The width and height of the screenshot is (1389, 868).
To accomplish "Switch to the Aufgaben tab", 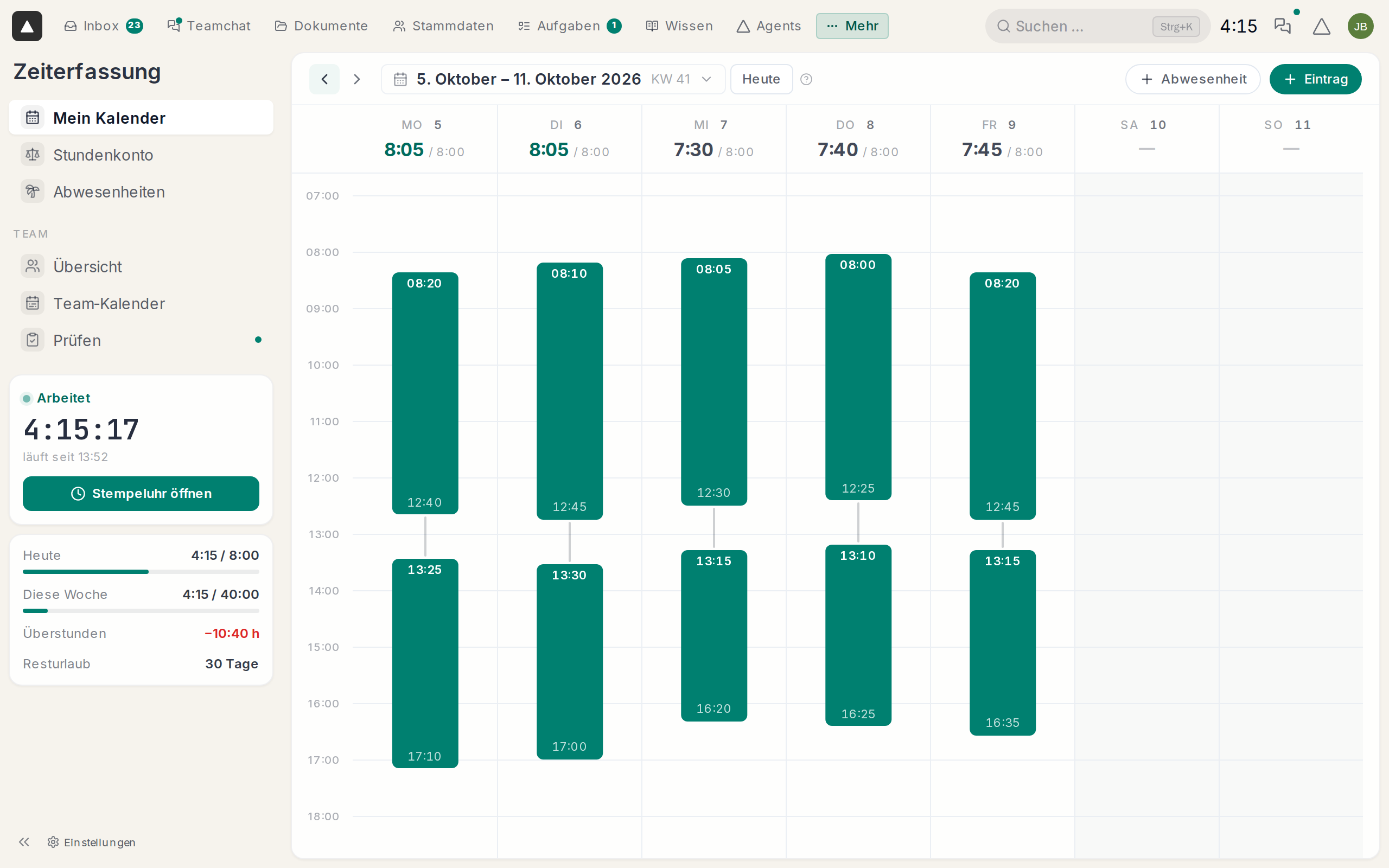I will click(569, 26).
